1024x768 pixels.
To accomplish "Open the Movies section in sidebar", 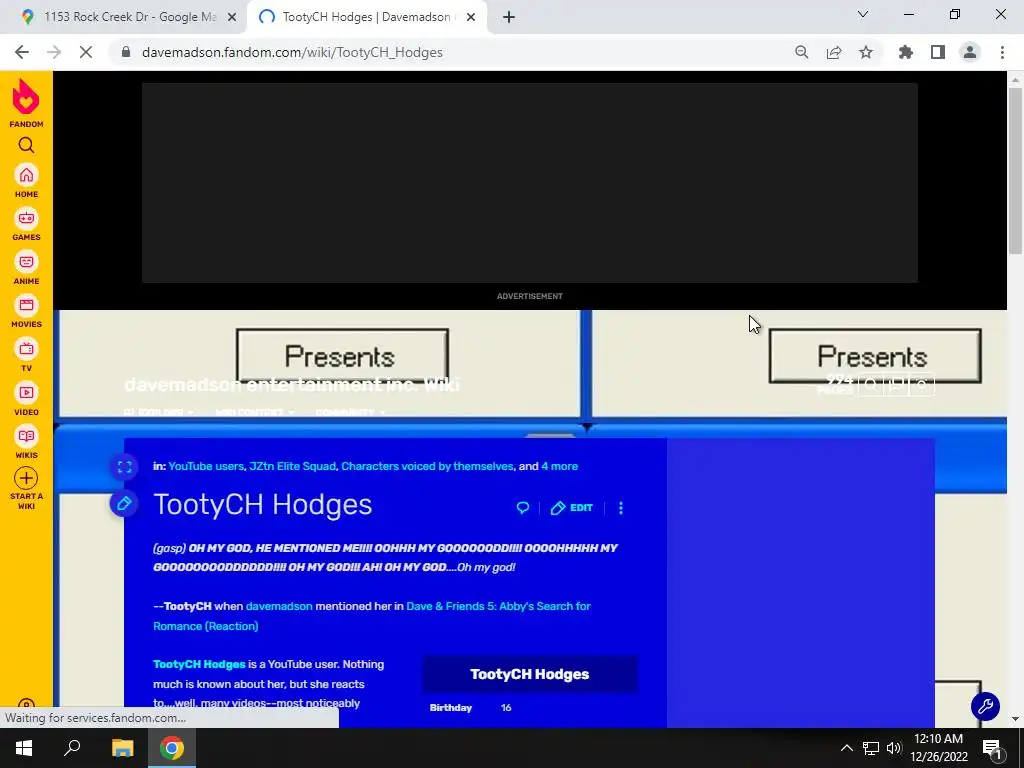I will click(26, 311).
